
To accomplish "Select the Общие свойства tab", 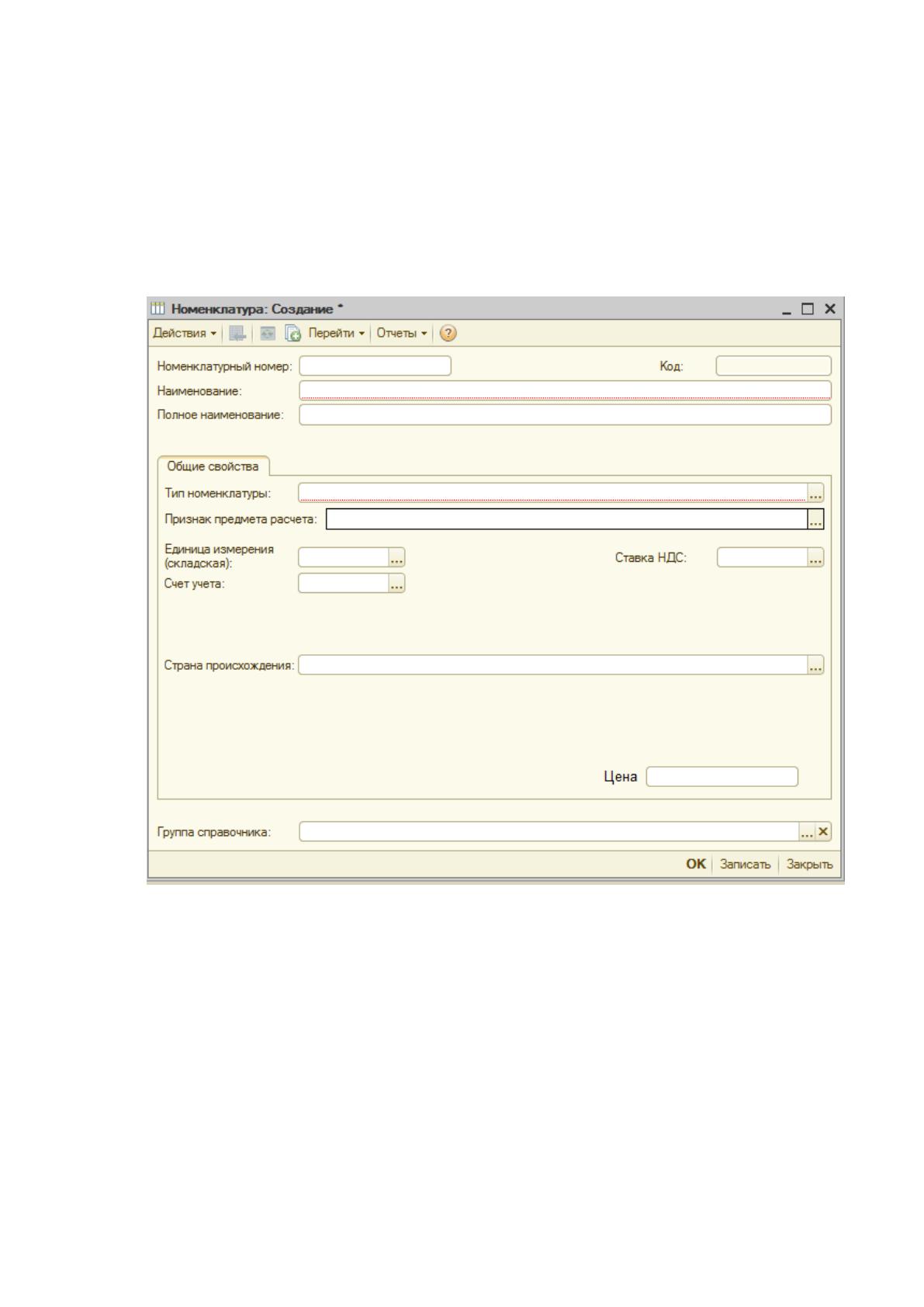I will click(x=213, y=466).
